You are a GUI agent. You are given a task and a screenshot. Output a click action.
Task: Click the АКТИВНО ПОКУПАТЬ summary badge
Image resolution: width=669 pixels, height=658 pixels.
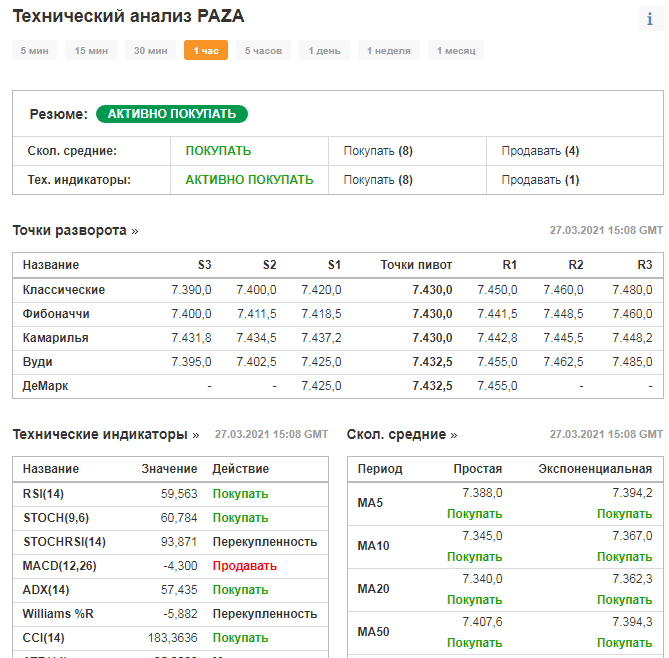click(172, 114)
